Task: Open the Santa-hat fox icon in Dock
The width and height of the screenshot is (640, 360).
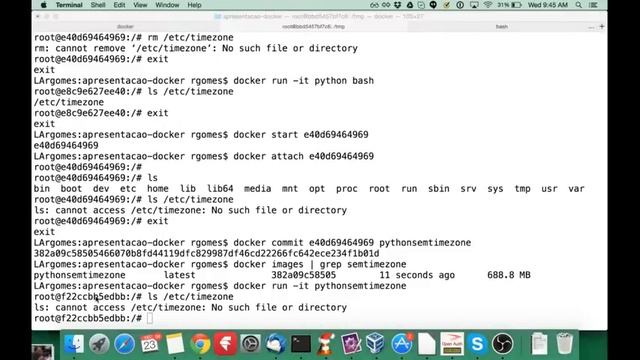Action: click(326, 344)
